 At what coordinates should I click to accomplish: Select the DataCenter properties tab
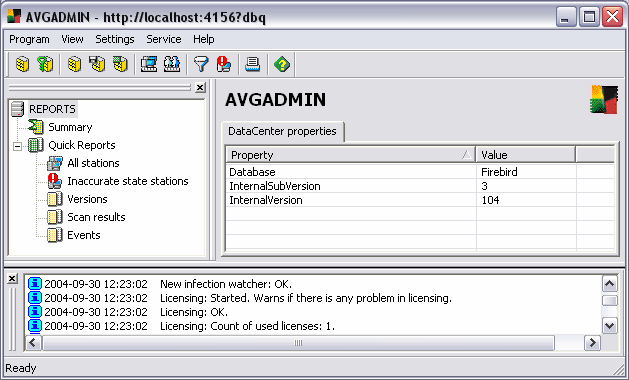click(282, 131)
